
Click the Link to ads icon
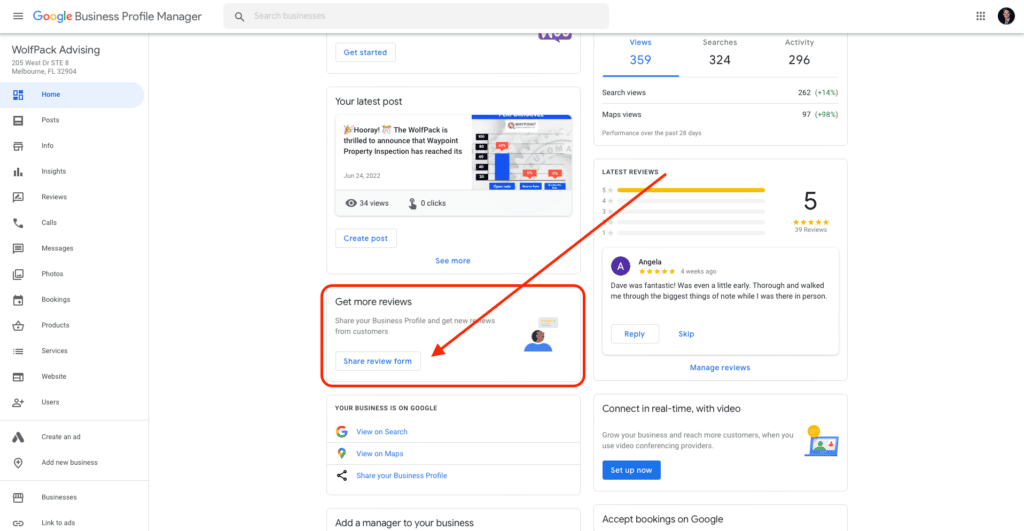[18, 523]
